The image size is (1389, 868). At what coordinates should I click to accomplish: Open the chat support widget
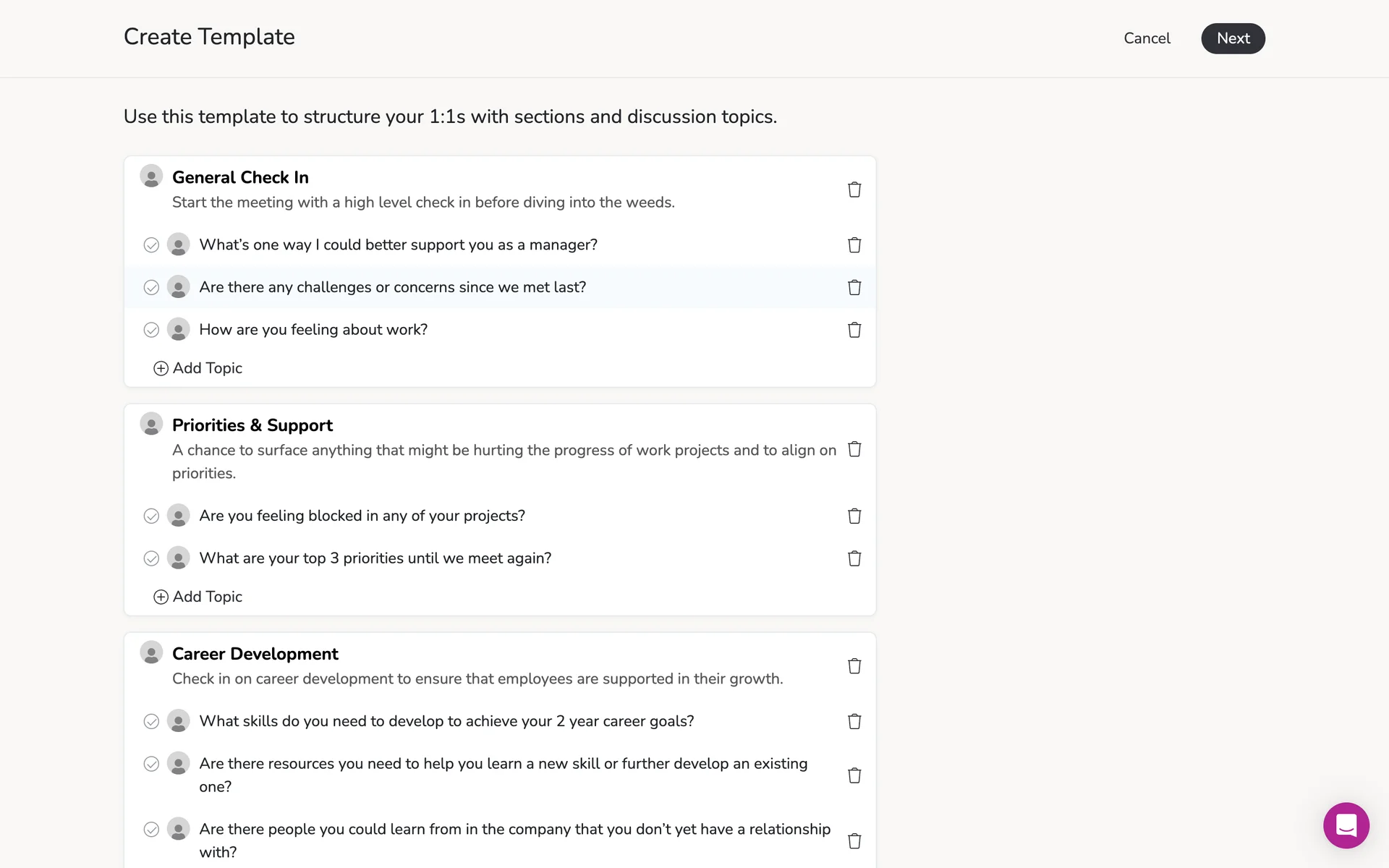(1346, 825)
